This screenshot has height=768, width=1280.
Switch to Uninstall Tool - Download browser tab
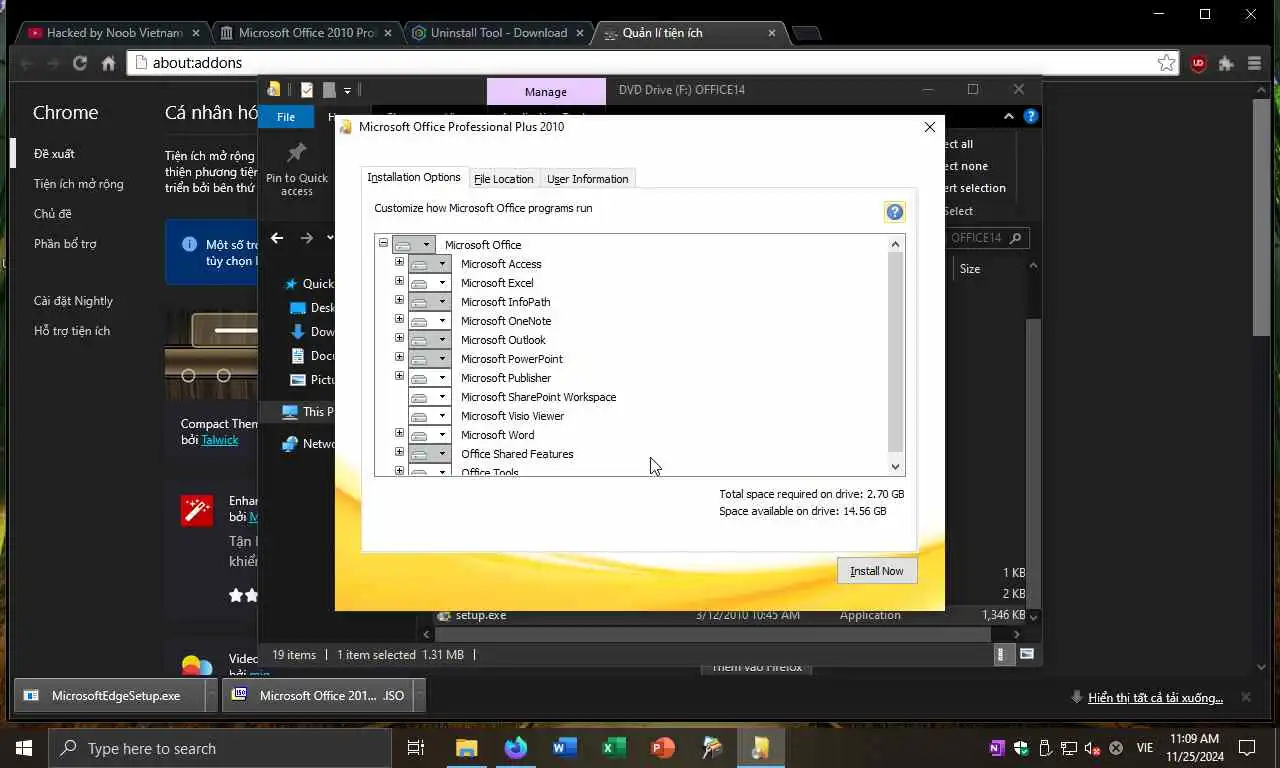(496, 33)
